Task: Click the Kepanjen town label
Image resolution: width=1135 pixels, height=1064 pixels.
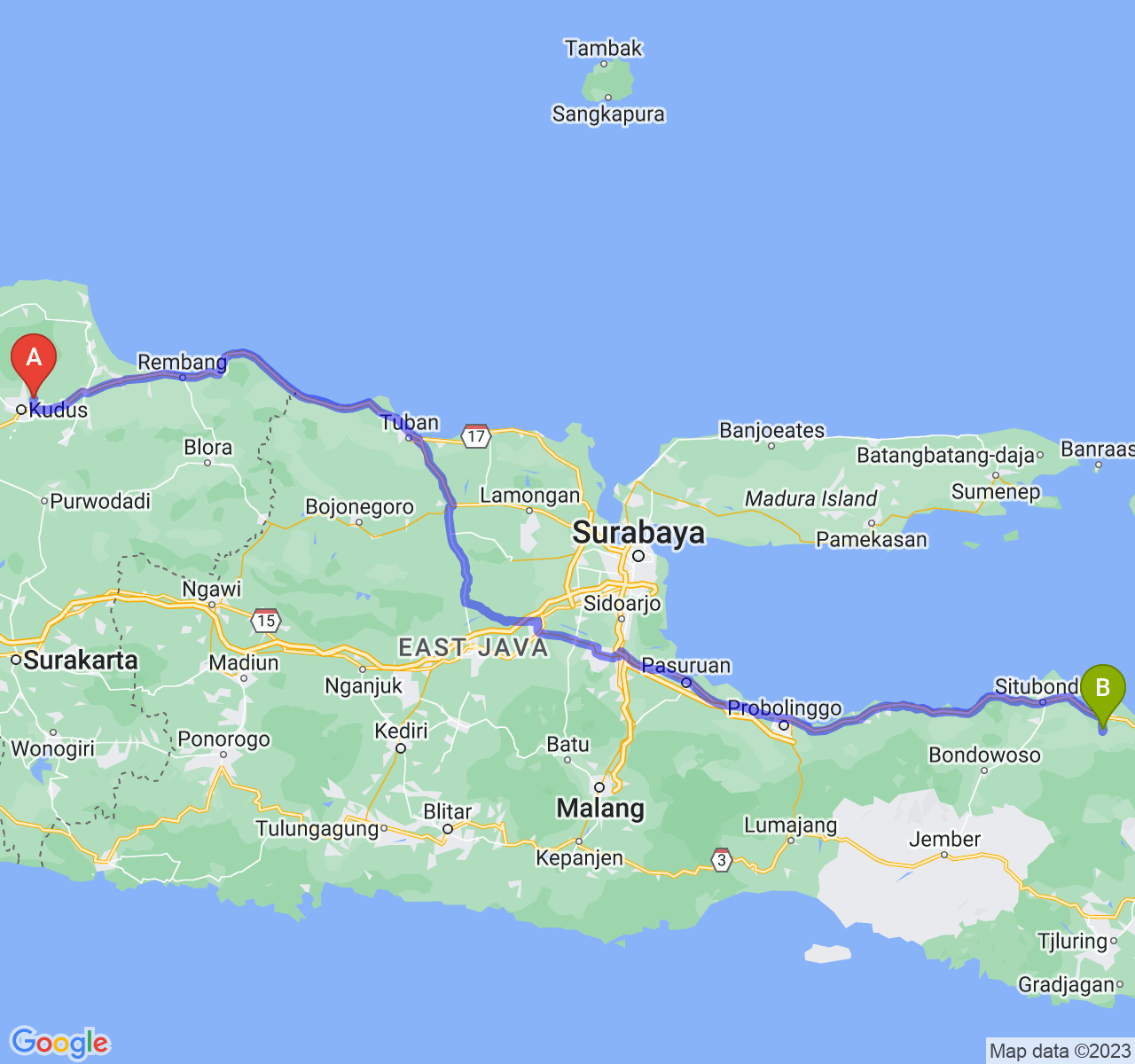Action: (x=579, y=858)
